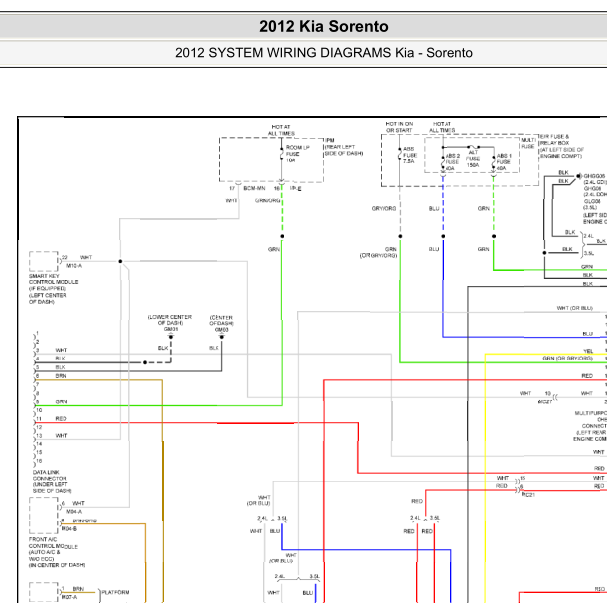Select "HOT AT ALL TIMES" above ROOM LP fuse
Image resolution: width=607 pixels, height=603 pixels.
point(281,130)
